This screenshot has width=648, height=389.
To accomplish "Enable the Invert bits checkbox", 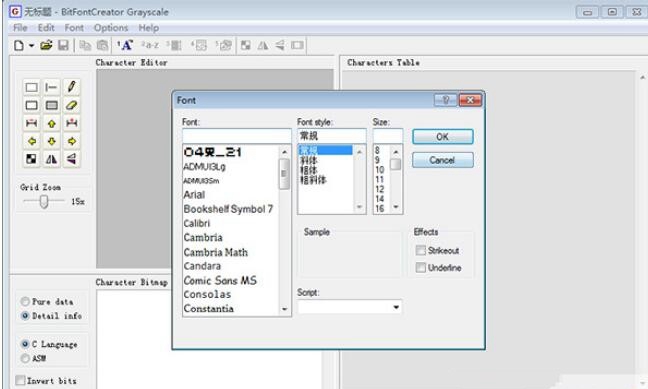I will [x=20, y=380].
